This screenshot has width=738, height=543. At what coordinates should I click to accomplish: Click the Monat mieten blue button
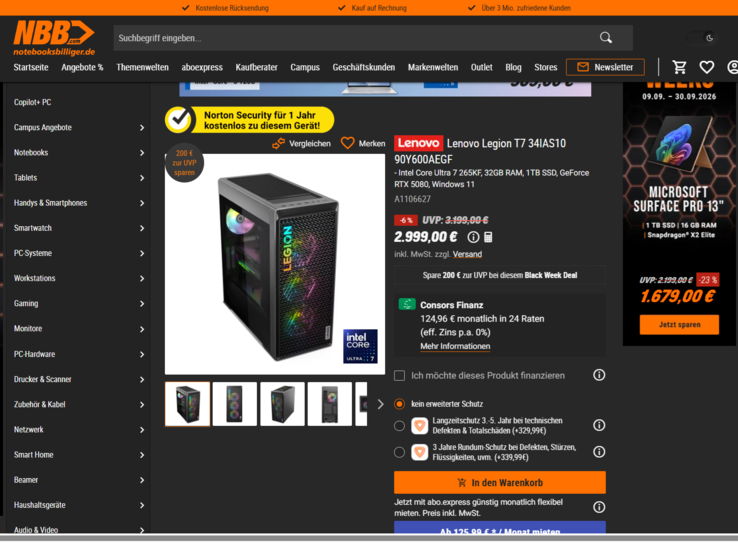click(x=500, y=527)
